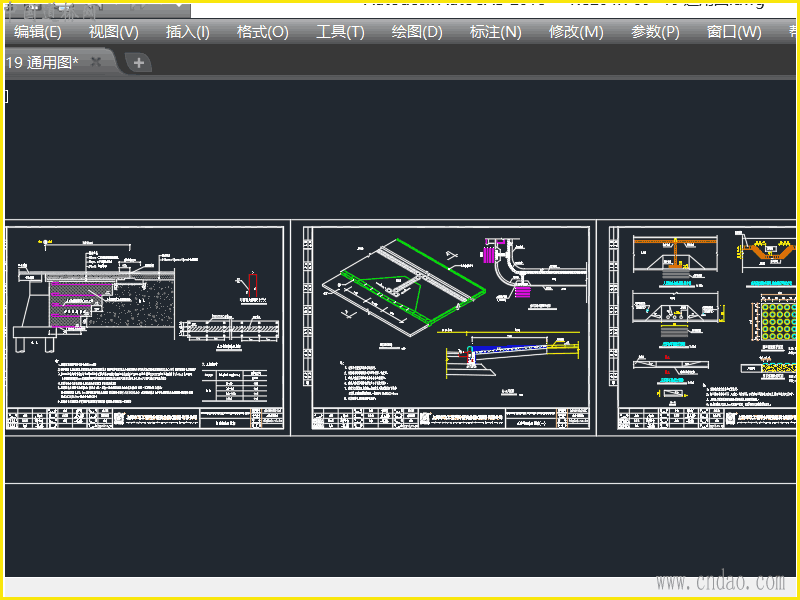Screen dimensions: 800x600
Task: Open the 绘图(D) menu
Action: 417,32
